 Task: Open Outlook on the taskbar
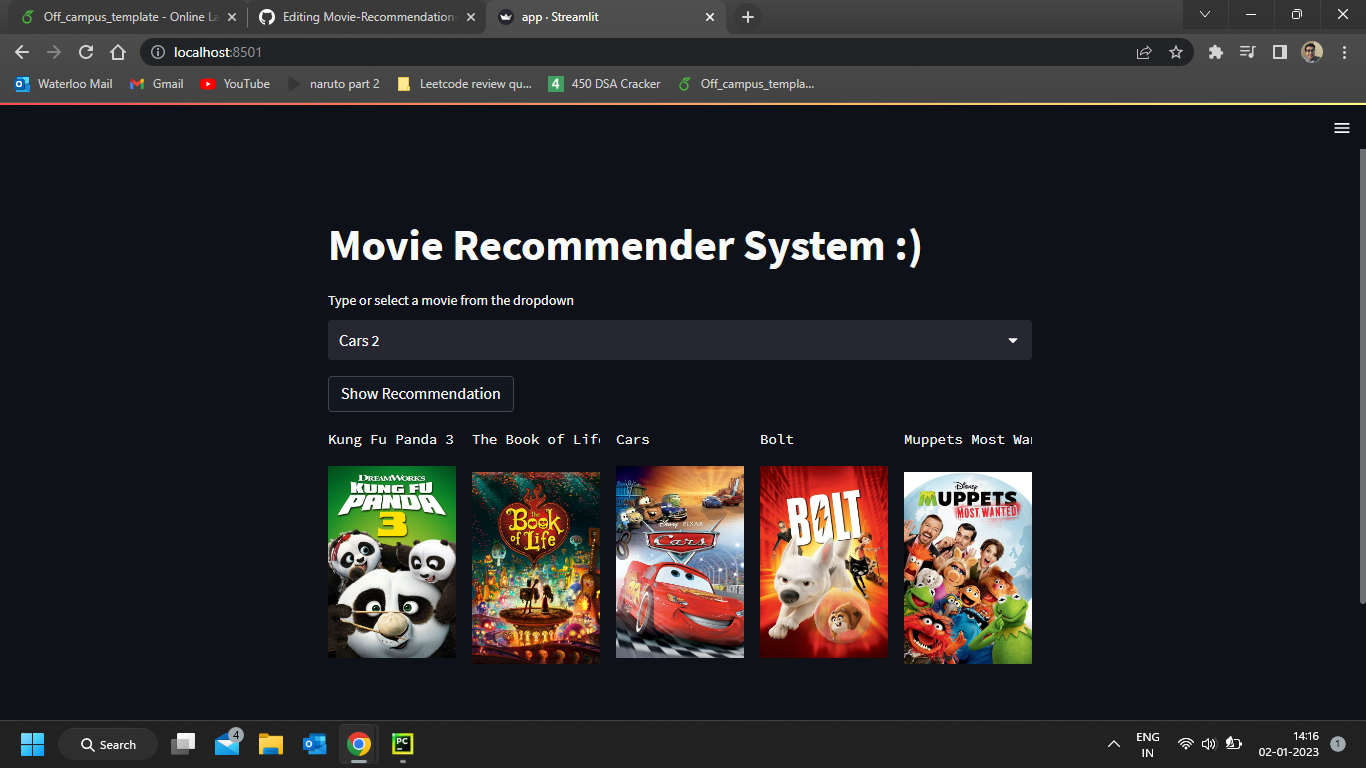tap(315, 744)
